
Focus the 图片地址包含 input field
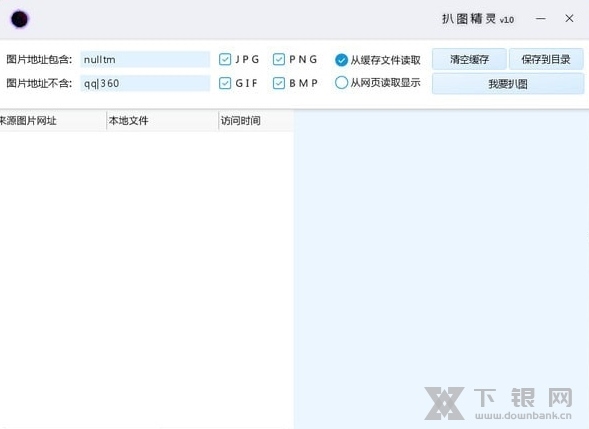pos(145,59)
